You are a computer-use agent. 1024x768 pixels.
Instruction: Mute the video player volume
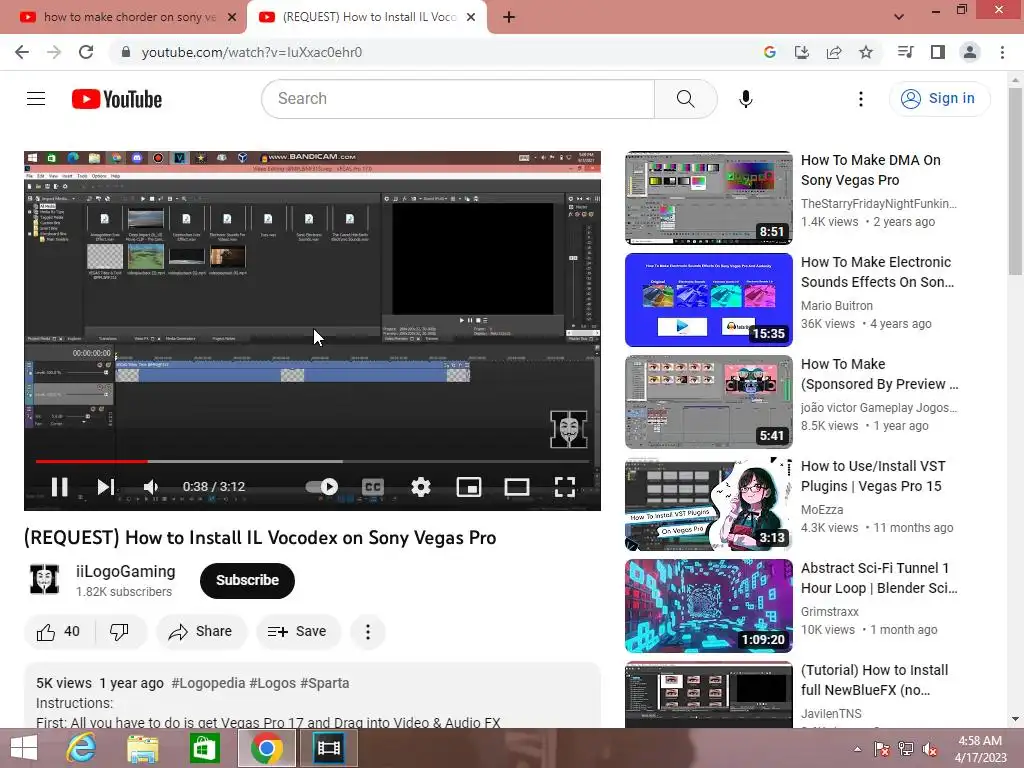151,487
